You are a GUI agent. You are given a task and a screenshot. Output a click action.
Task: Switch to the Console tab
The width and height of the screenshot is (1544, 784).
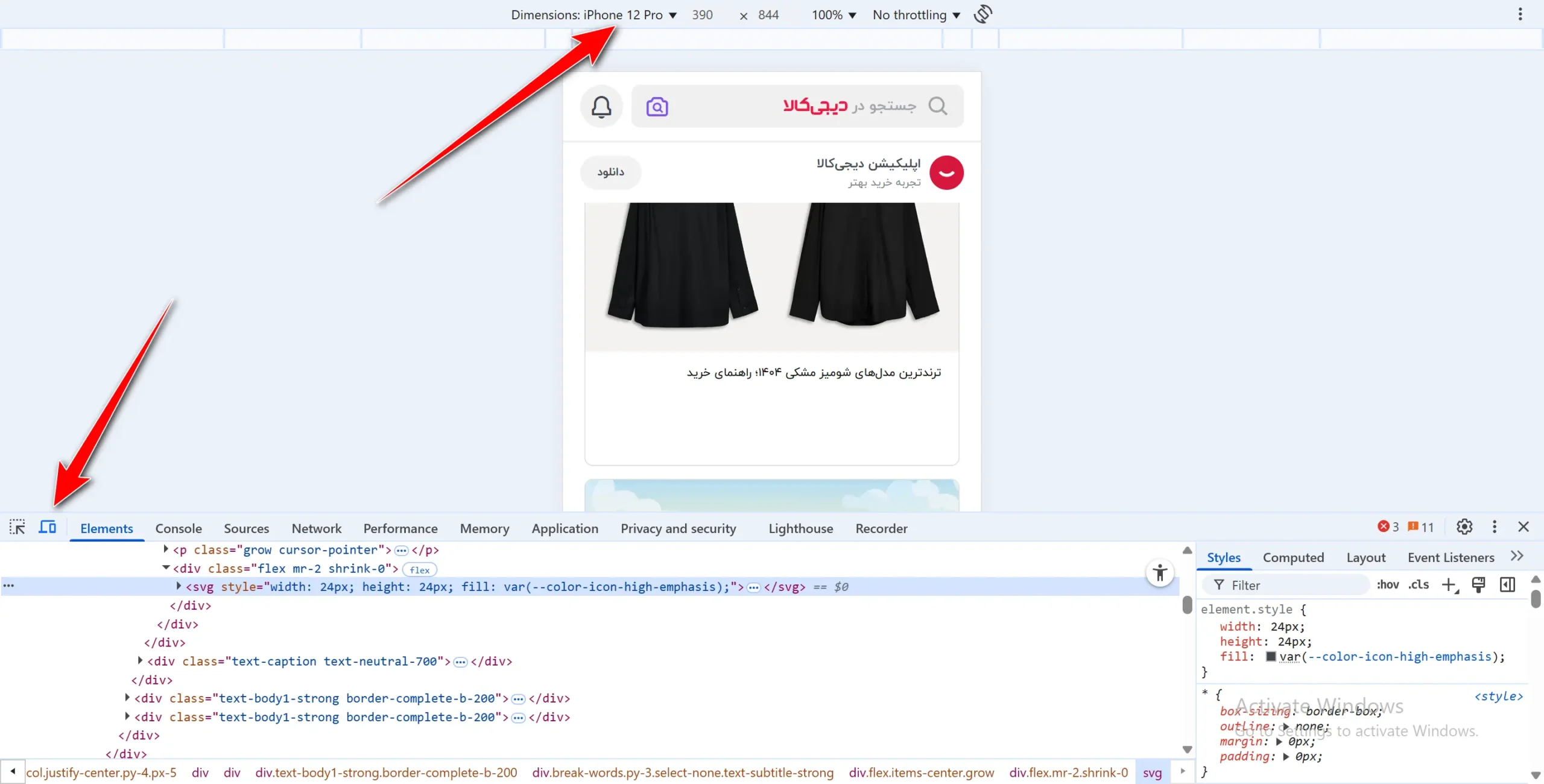coord(178,528)
